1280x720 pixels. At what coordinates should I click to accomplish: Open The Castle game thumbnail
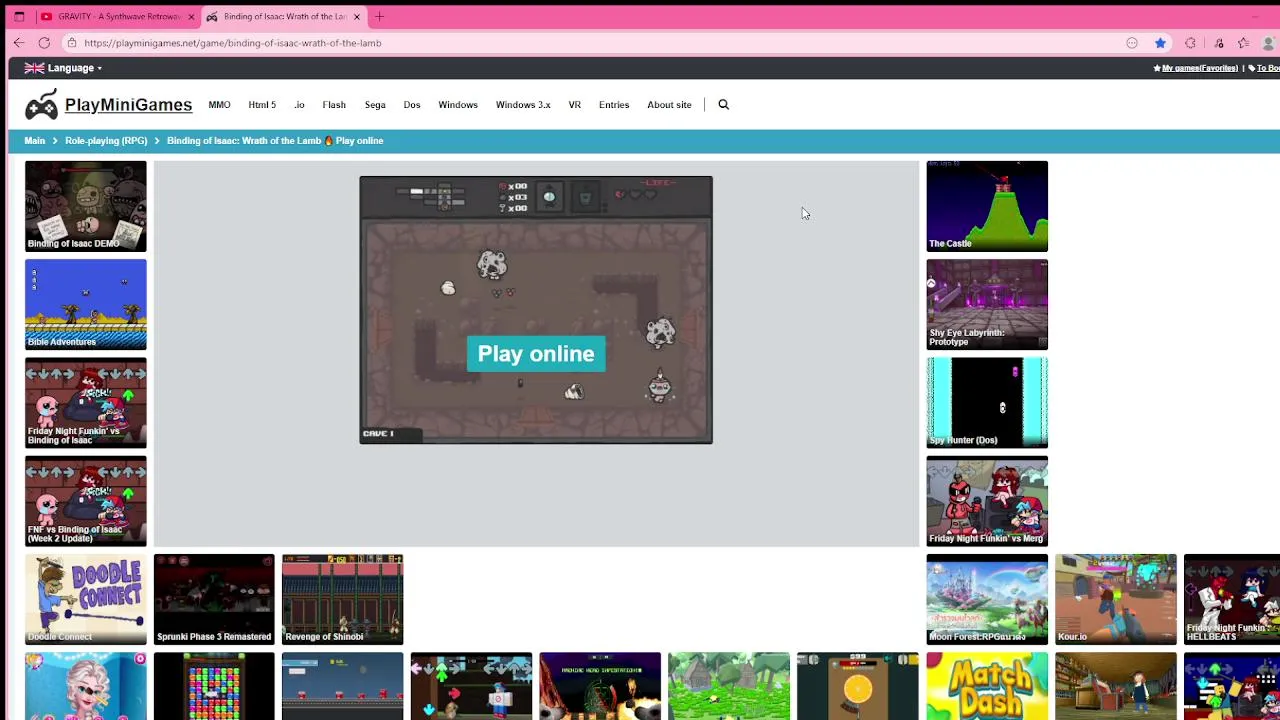point(987,206)
